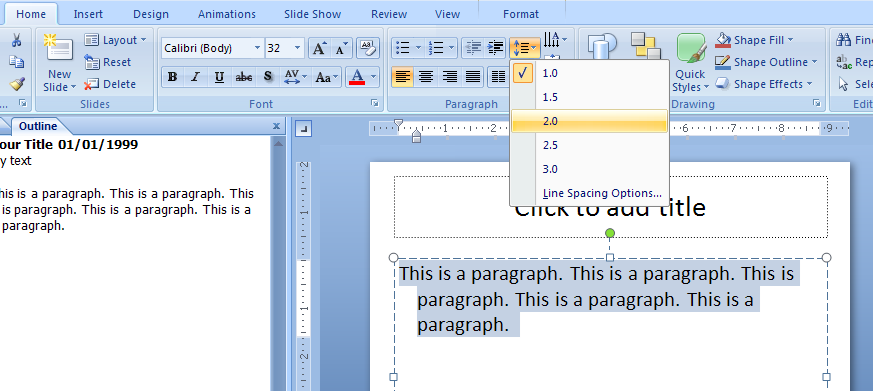Click the Line Spacing ribbon button
This screenshot has height=391, width=873.
coord(524,48)
